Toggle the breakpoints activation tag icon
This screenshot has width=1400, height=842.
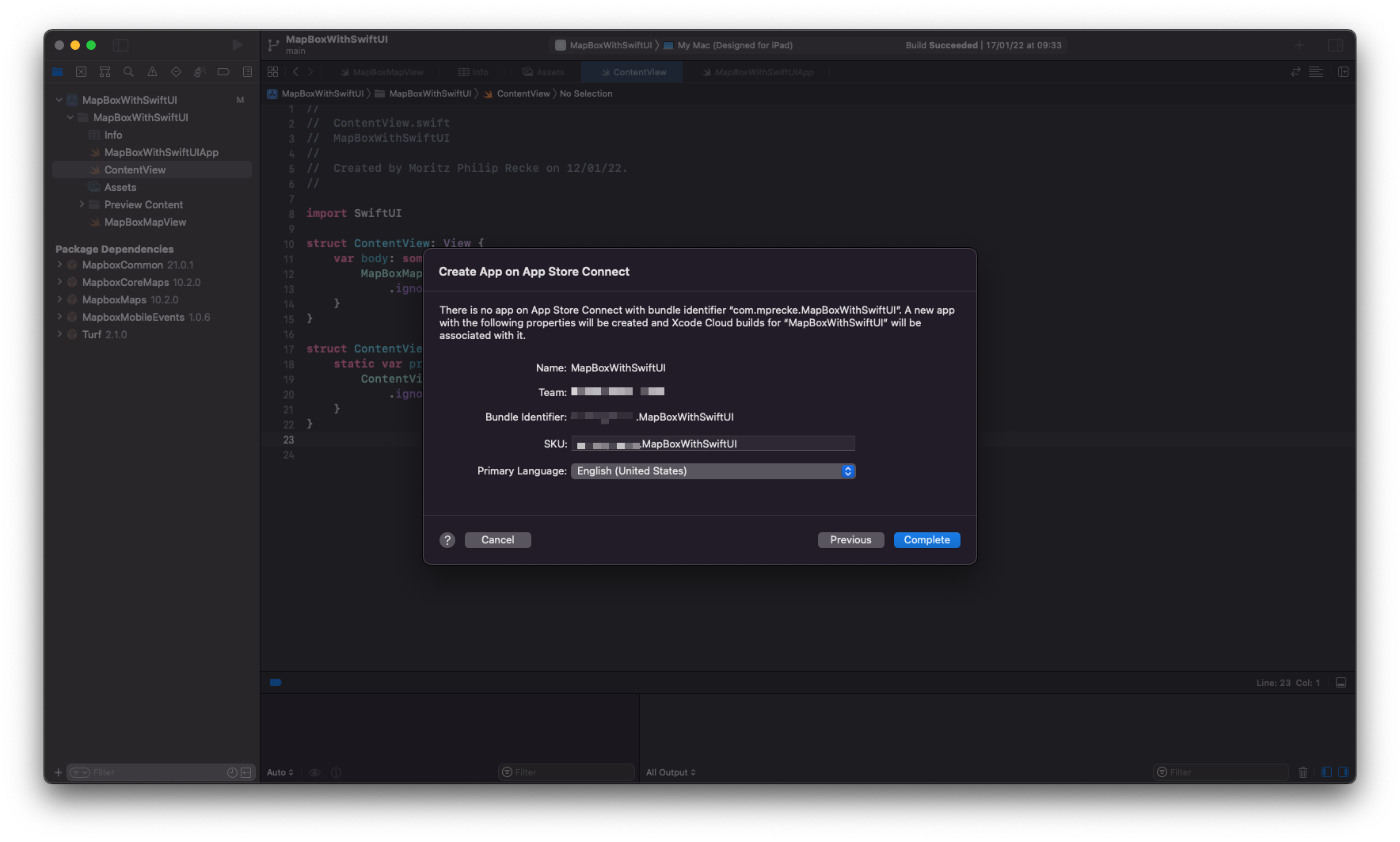276,682
